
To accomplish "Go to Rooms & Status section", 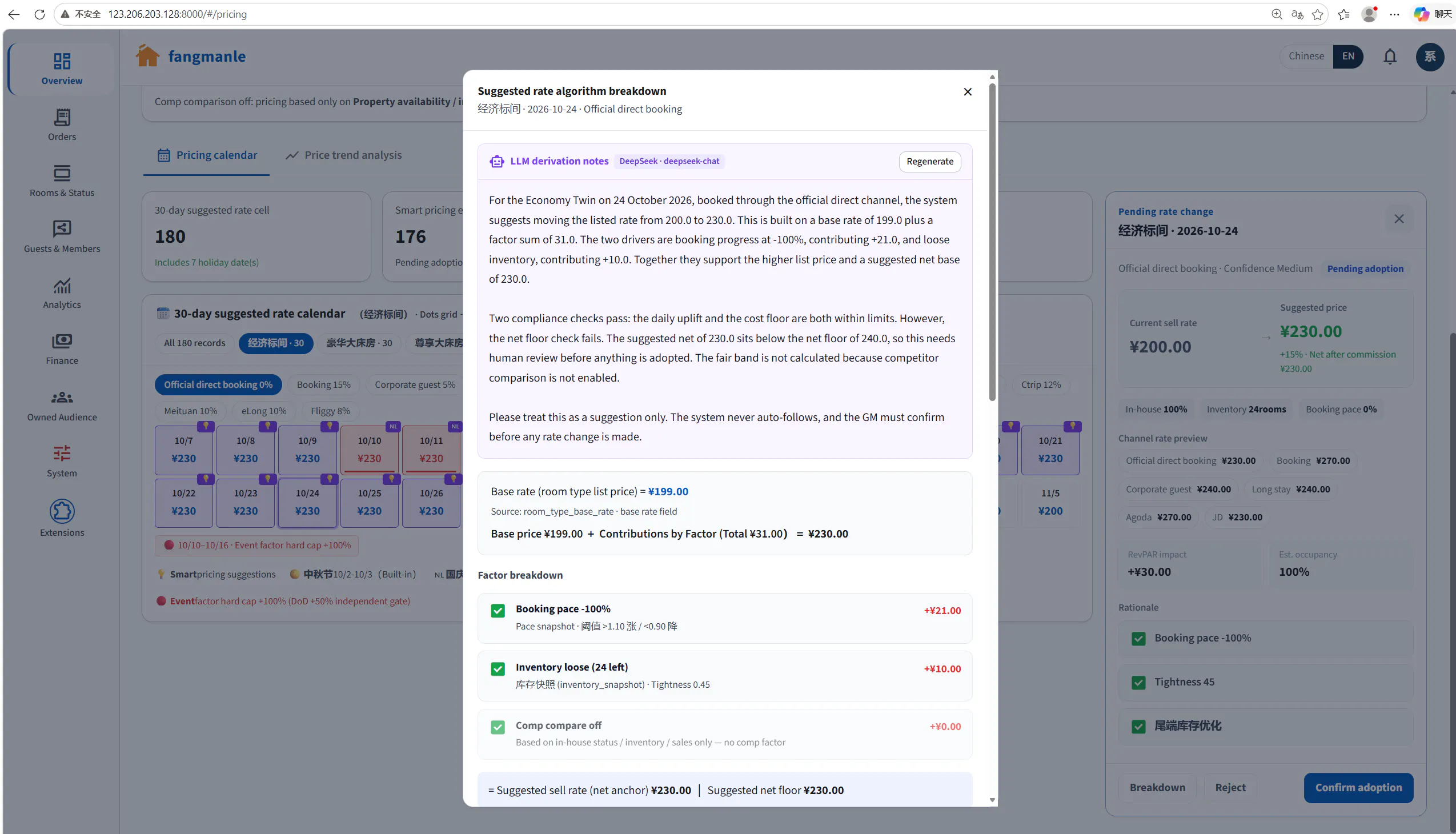I will click(x=61, y=181).
